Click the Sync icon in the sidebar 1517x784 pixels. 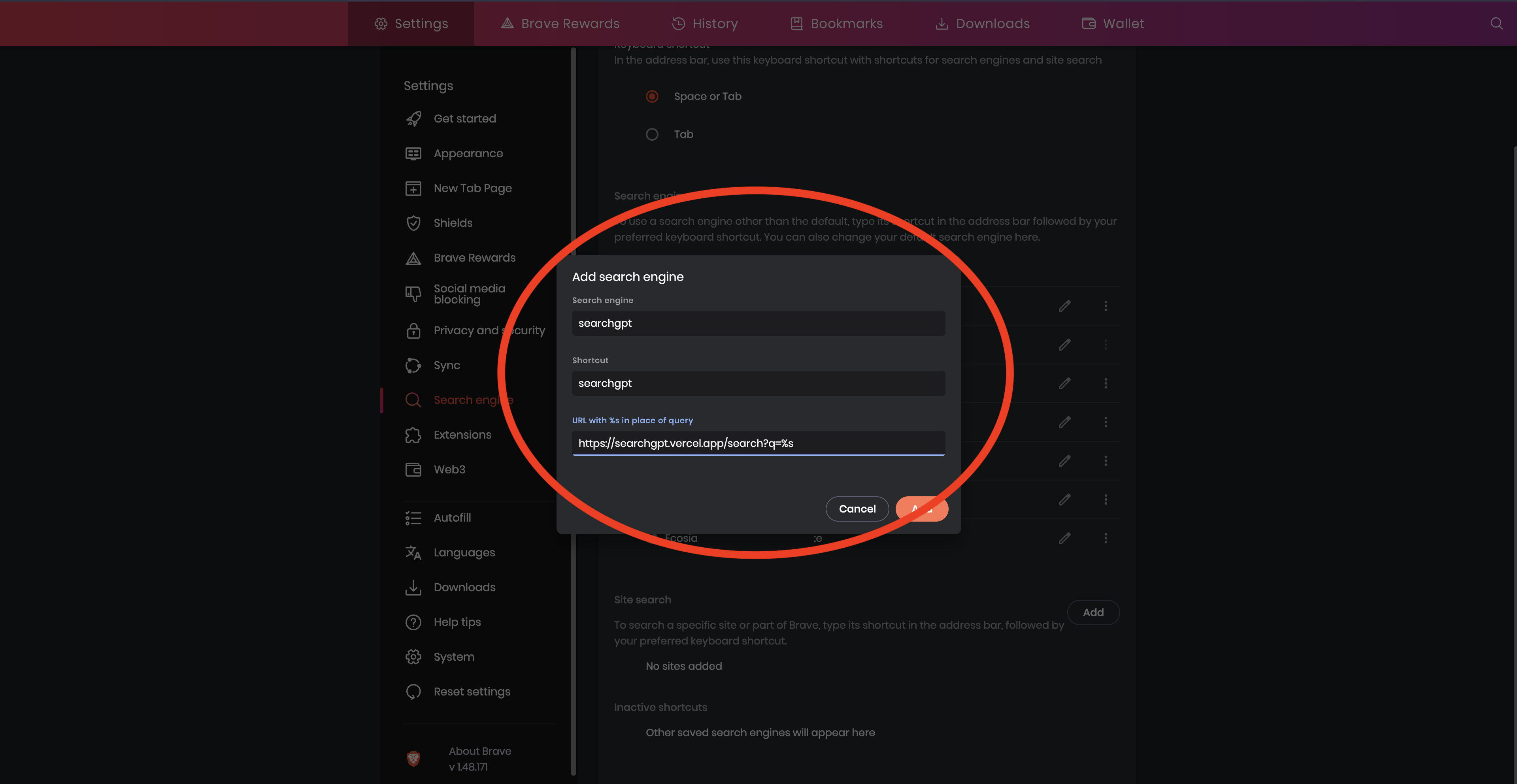click(414, 365)
